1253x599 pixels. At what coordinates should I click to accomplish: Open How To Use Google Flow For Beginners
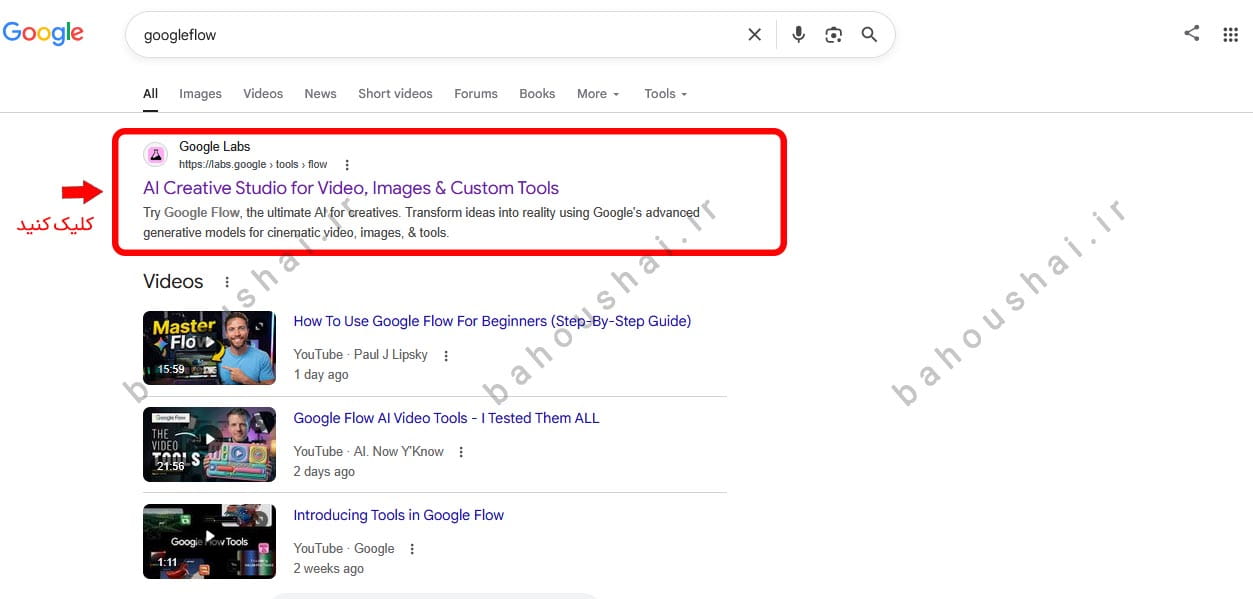point(492,321)
